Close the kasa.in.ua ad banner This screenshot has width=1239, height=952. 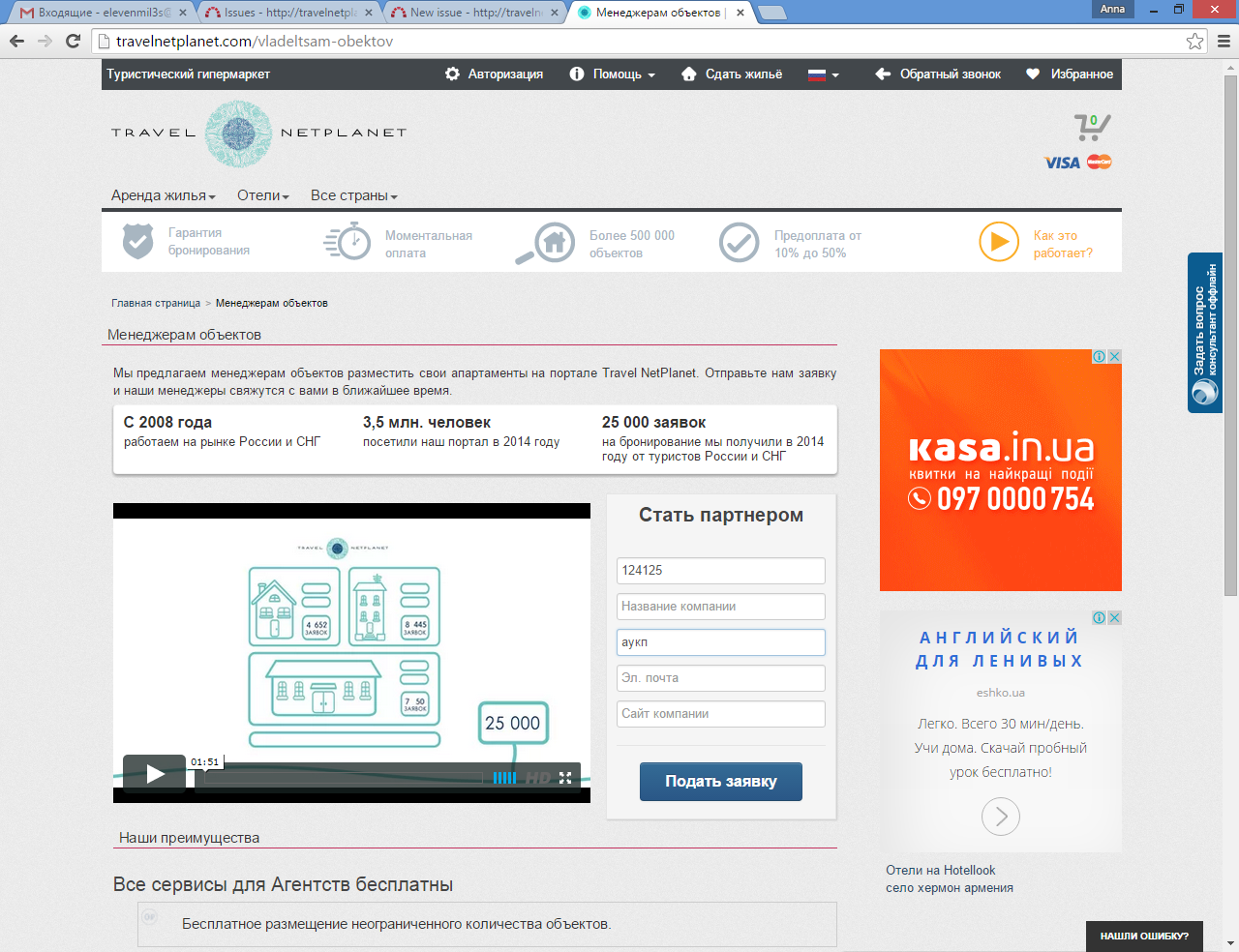click(1114, 356)
